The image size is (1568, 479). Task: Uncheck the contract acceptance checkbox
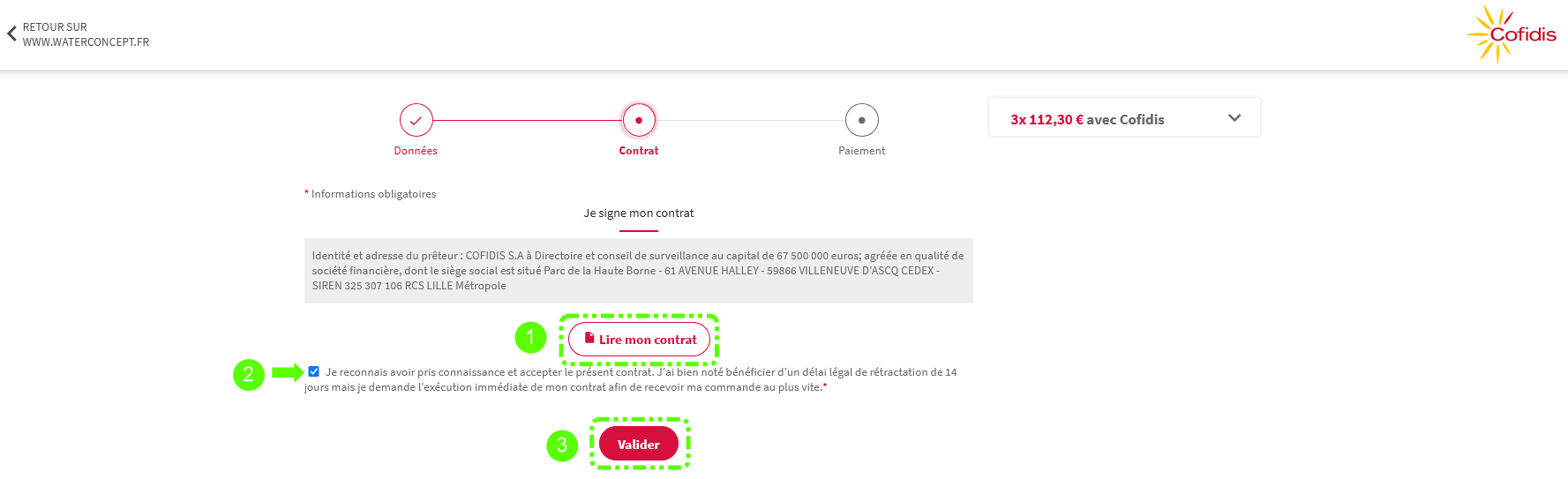click(x=314, y=371)
